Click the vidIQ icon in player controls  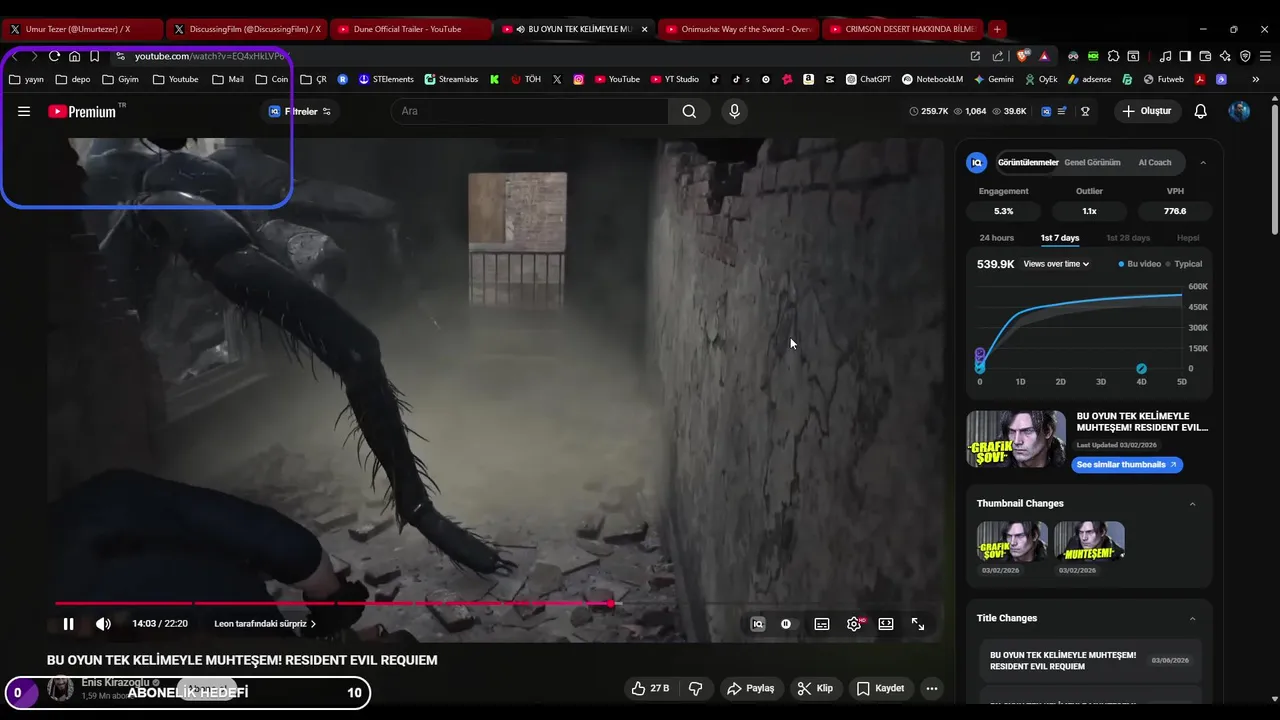[758, 624]
